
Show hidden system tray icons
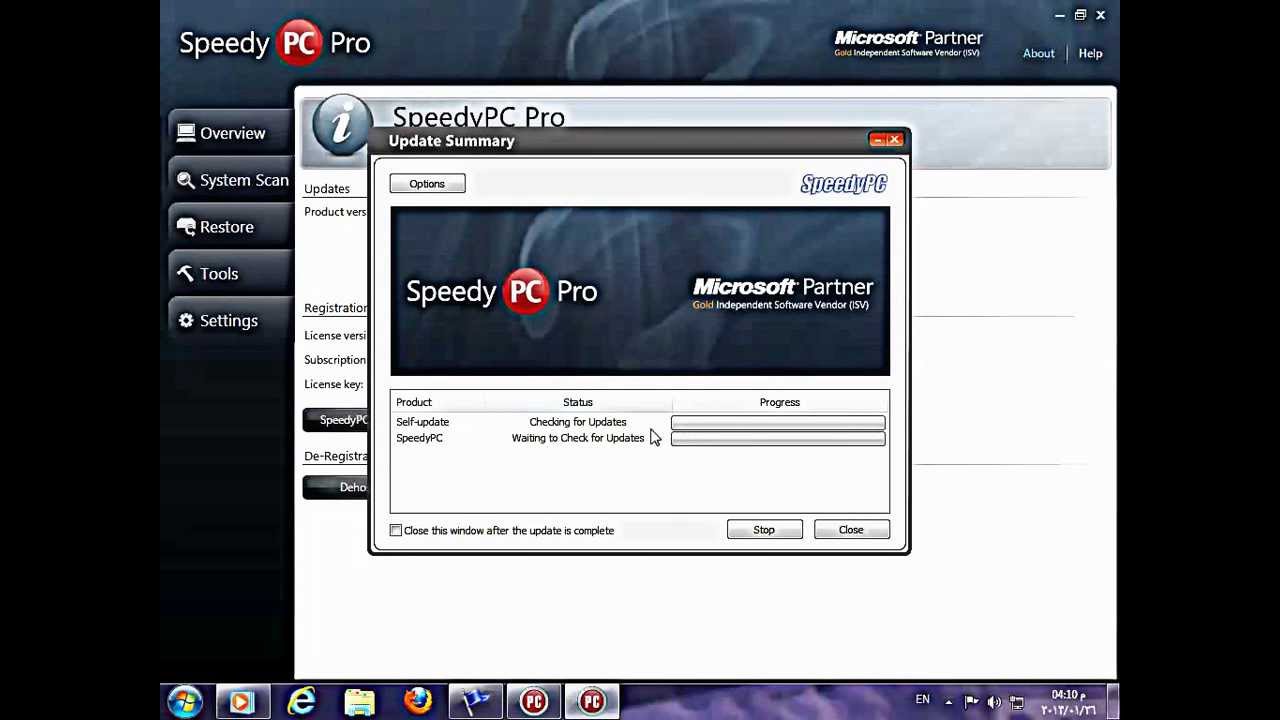[948, 702]
